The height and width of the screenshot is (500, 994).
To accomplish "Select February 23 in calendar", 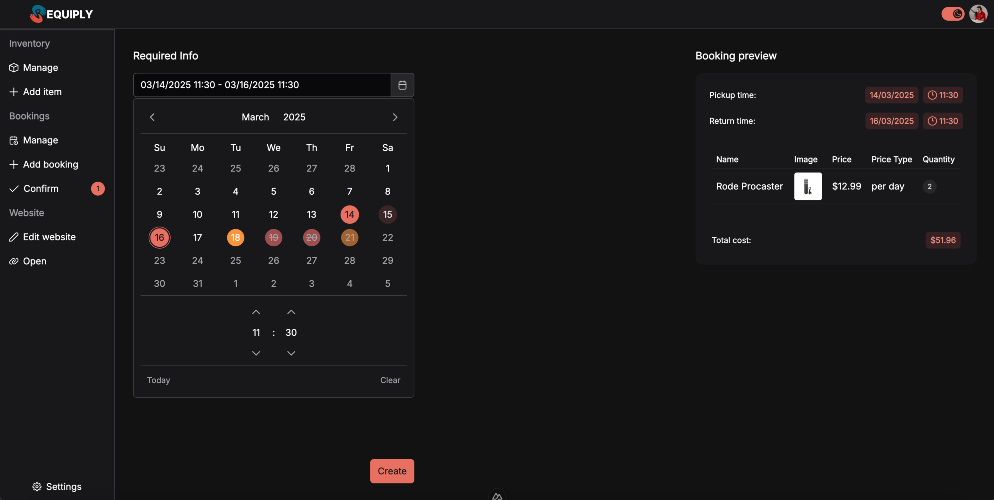I will click(x=159, y=169).
